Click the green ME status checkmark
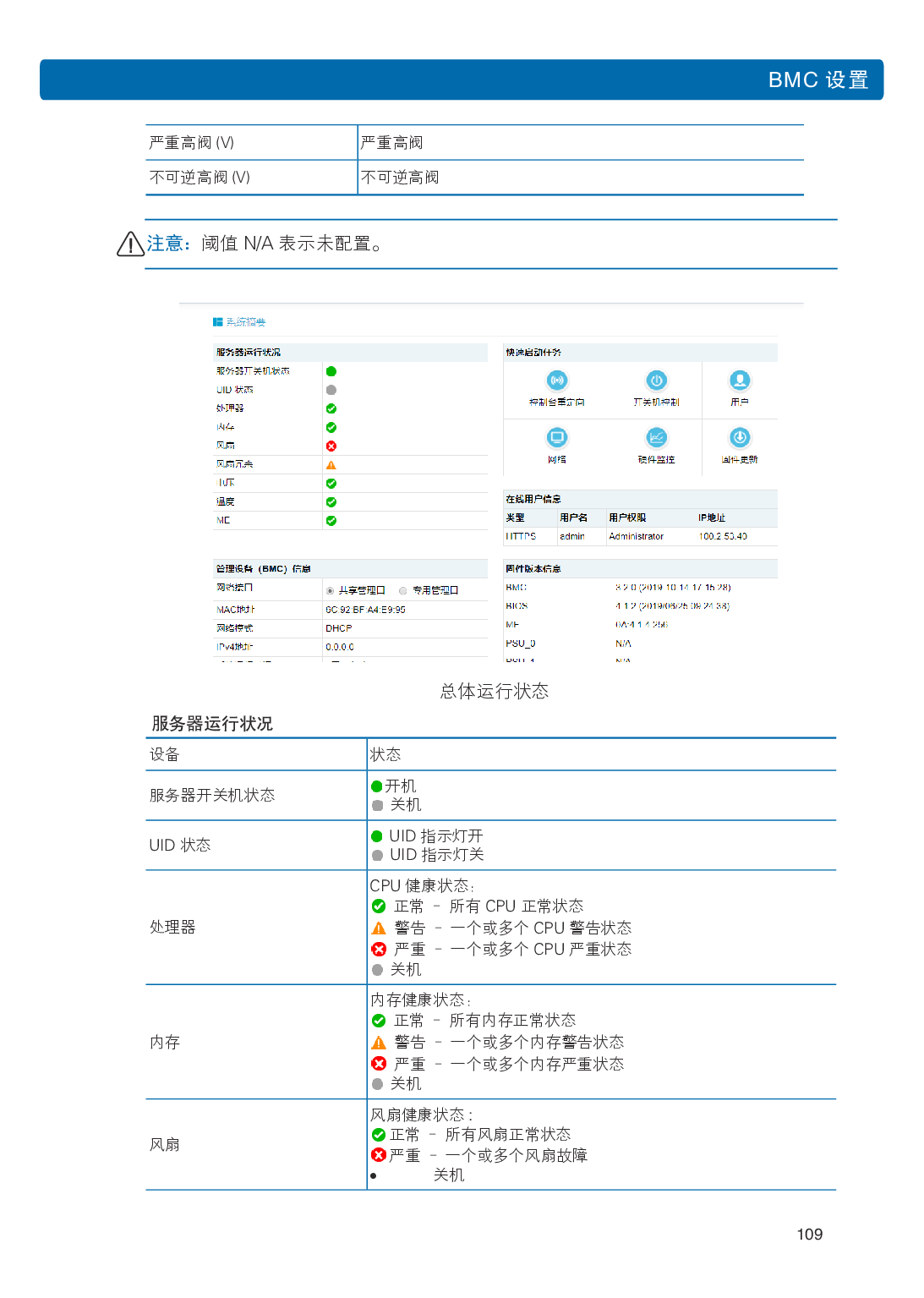This screenshot has width=924, height=1298. 331,521
